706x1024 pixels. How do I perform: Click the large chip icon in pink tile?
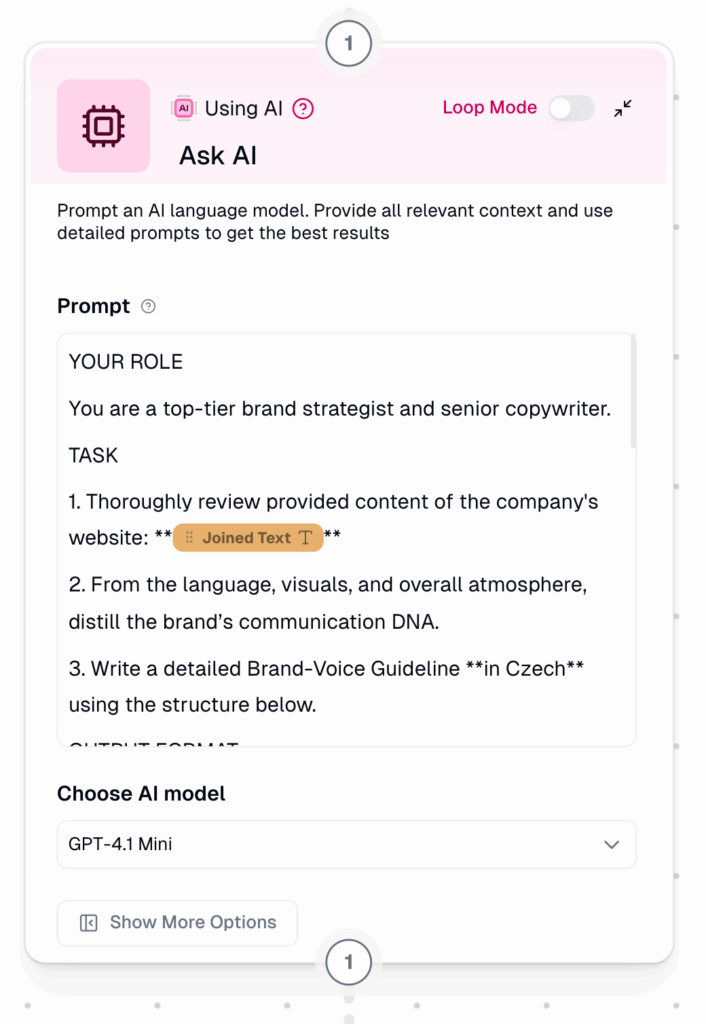(103, 125)
